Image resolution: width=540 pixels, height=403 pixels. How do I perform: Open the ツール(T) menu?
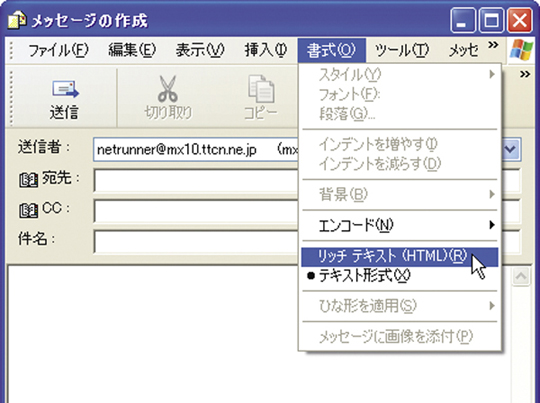(x=402, y=51)
